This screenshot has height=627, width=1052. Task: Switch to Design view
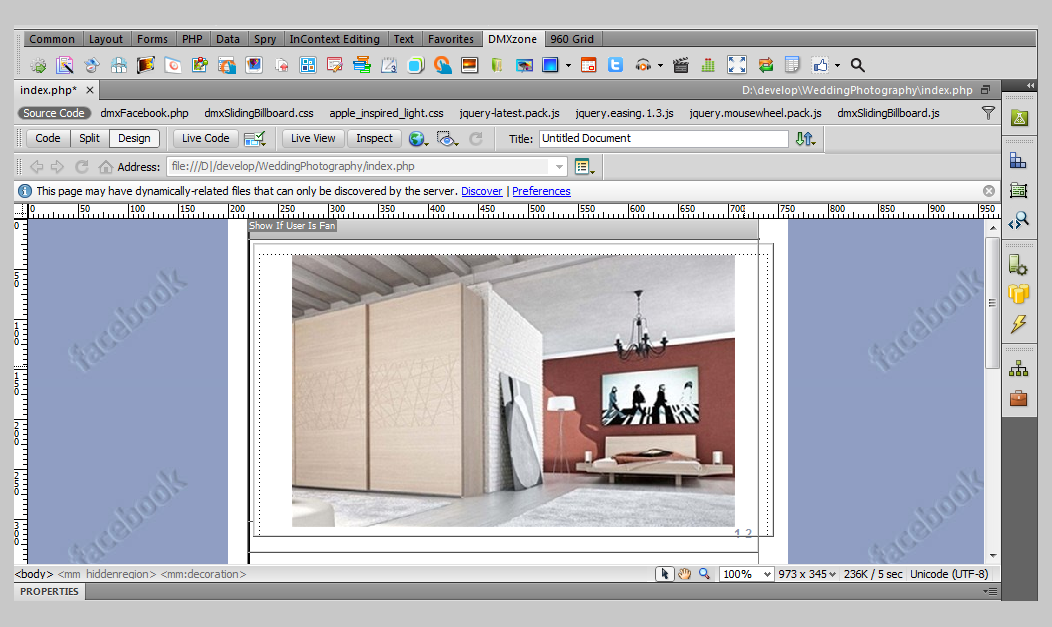[134, 138]
